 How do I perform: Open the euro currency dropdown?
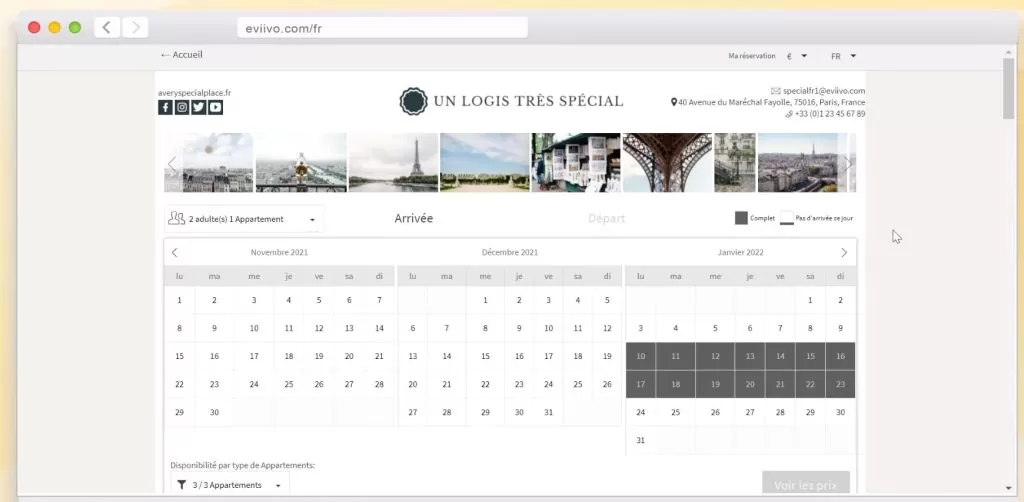click(797, 56)
